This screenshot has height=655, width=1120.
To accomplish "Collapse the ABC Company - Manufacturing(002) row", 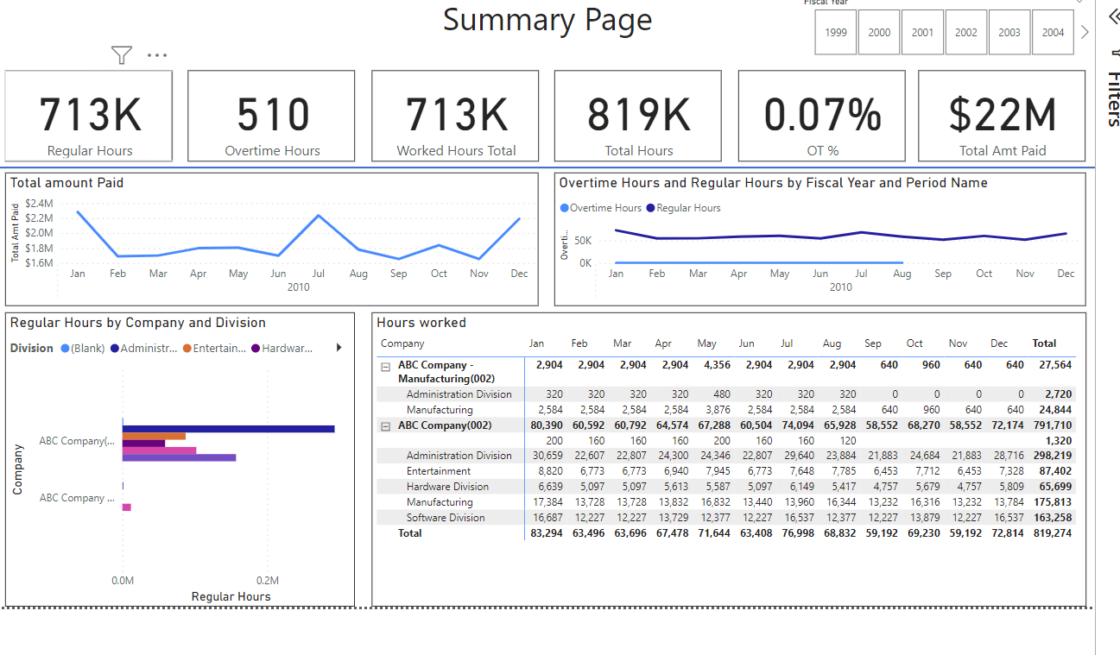I will [385, 365].
